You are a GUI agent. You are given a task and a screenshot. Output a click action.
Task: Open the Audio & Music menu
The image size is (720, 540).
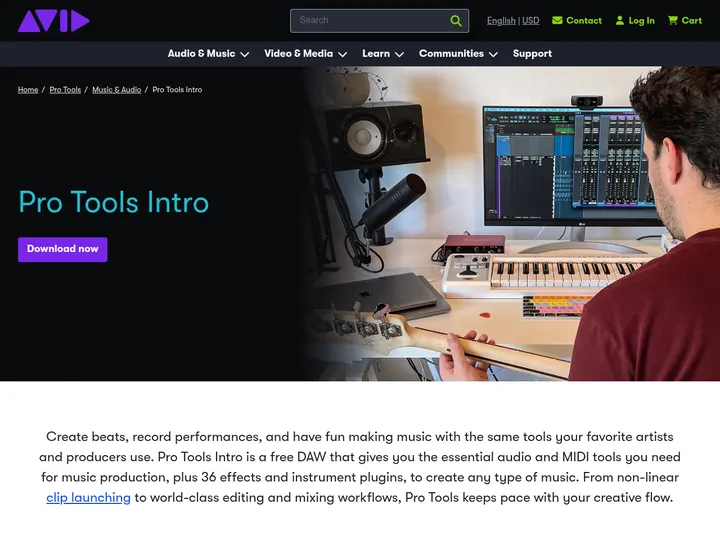pos(201,54)
